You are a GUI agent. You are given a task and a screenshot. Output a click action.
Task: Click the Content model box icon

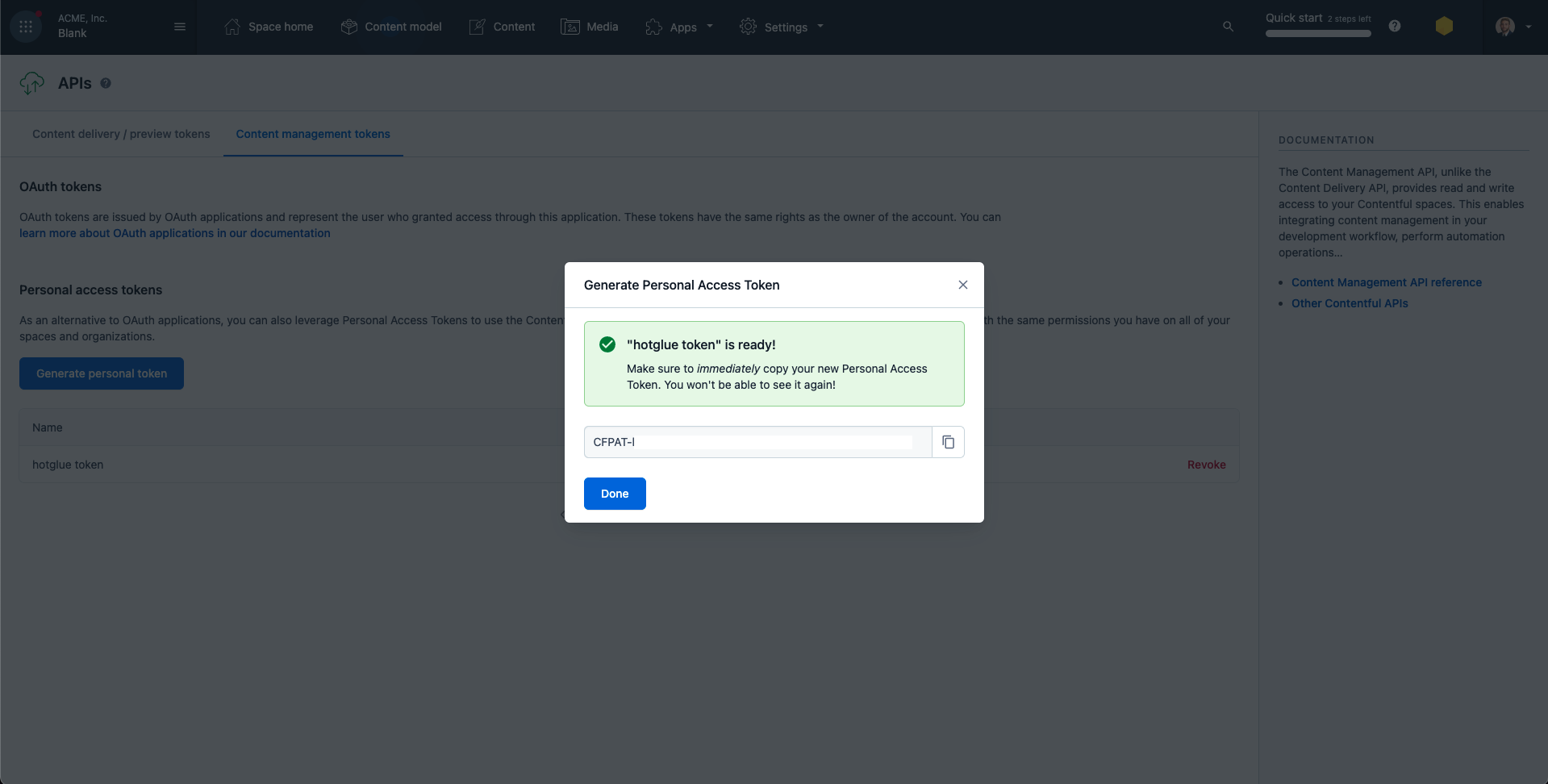tap(348, 27)
